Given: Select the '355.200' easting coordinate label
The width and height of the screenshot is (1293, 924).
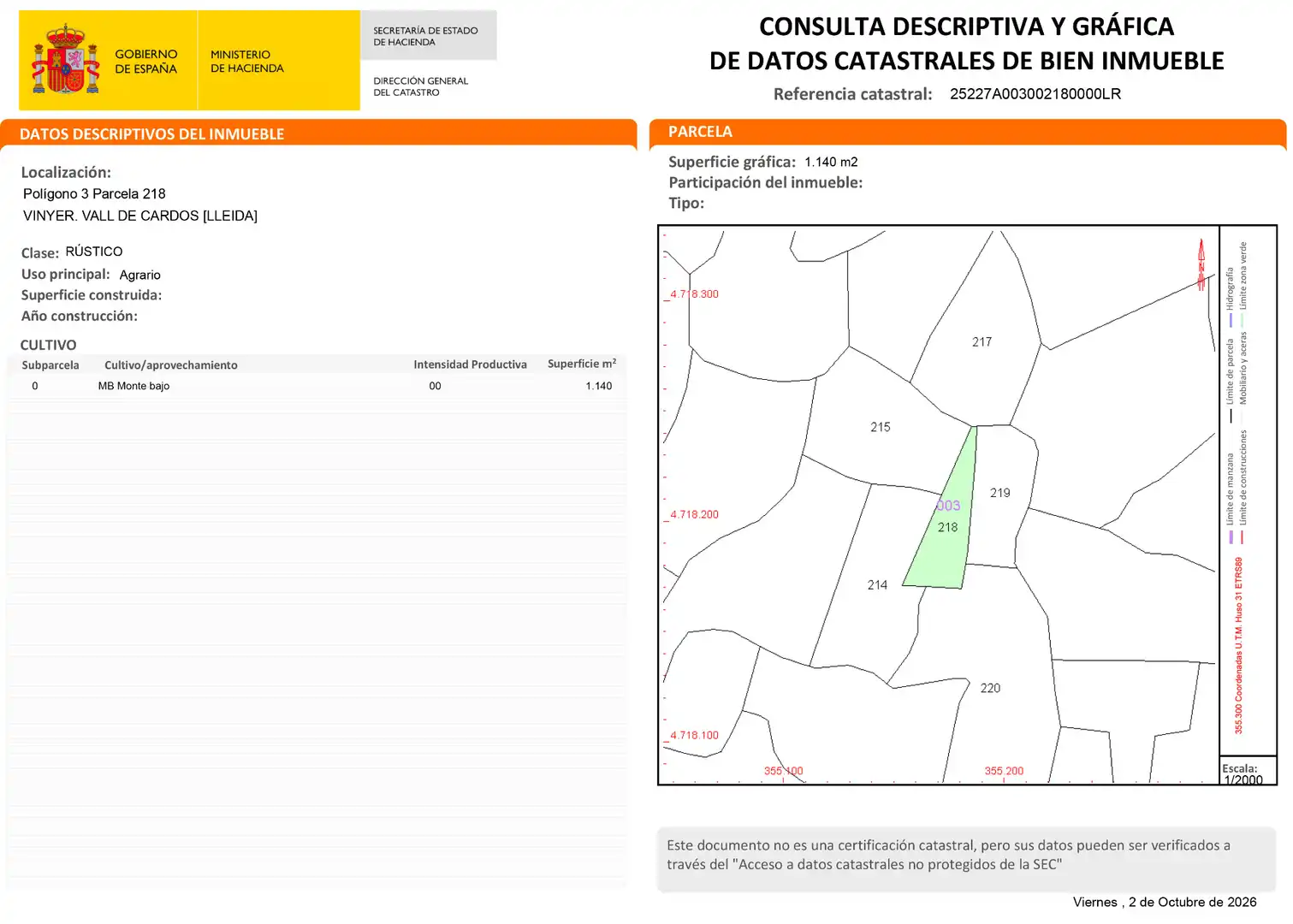Looking at the screenshot, I should pos(1004,771).
